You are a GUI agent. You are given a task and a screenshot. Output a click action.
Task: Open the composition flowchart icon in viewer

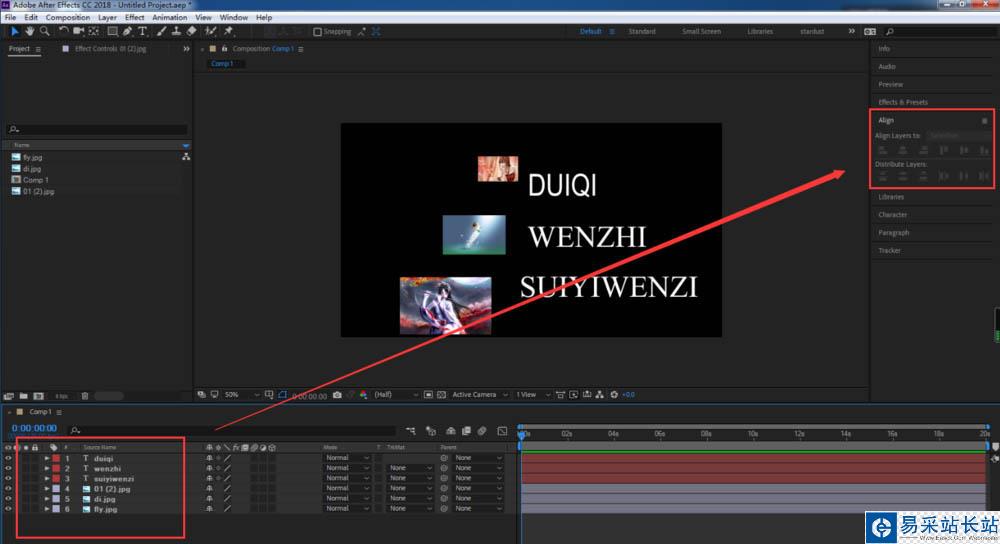tap(599, 395)
